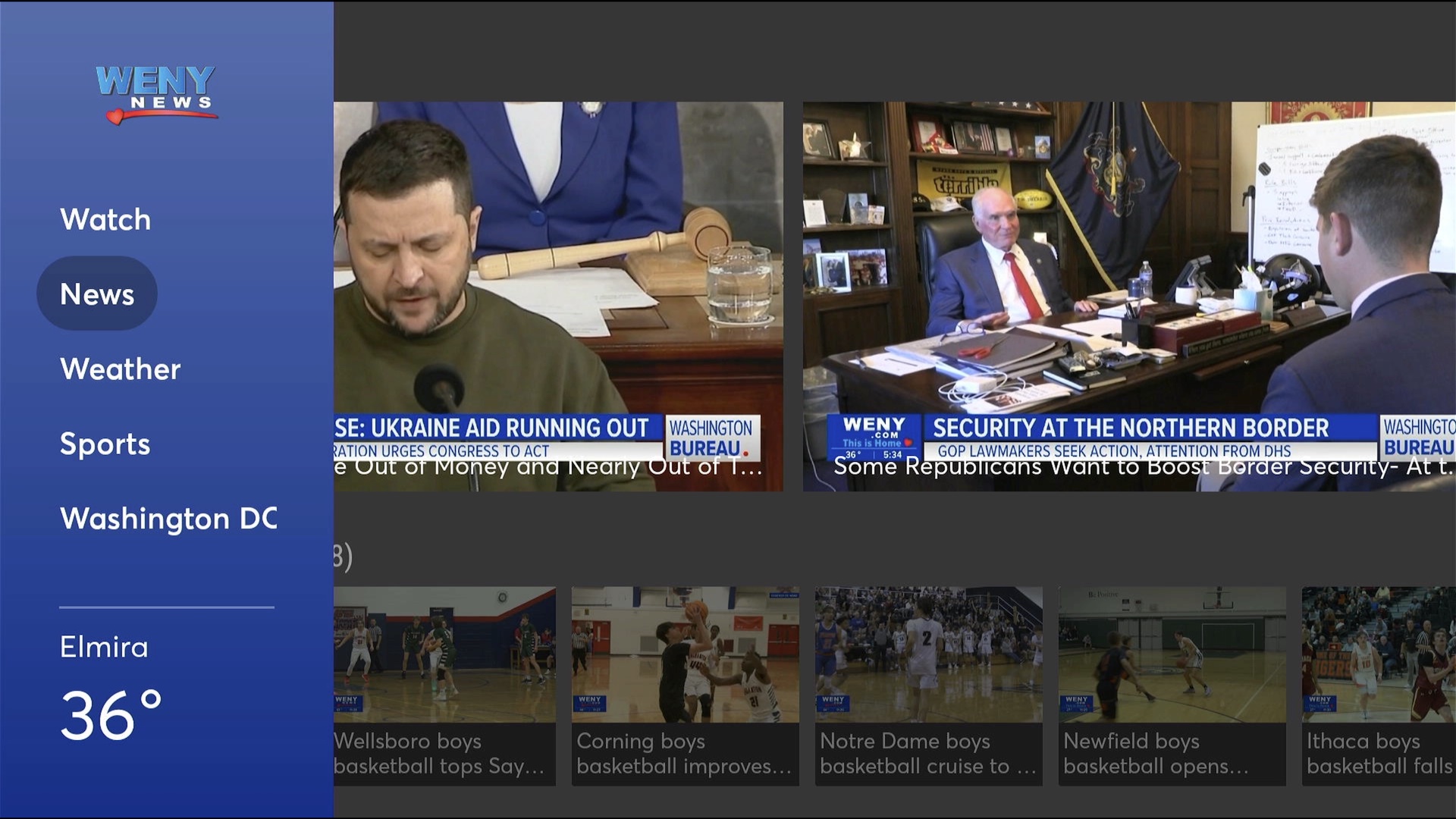Click the 'Newfield boys basketball opens…' title

1156,754
